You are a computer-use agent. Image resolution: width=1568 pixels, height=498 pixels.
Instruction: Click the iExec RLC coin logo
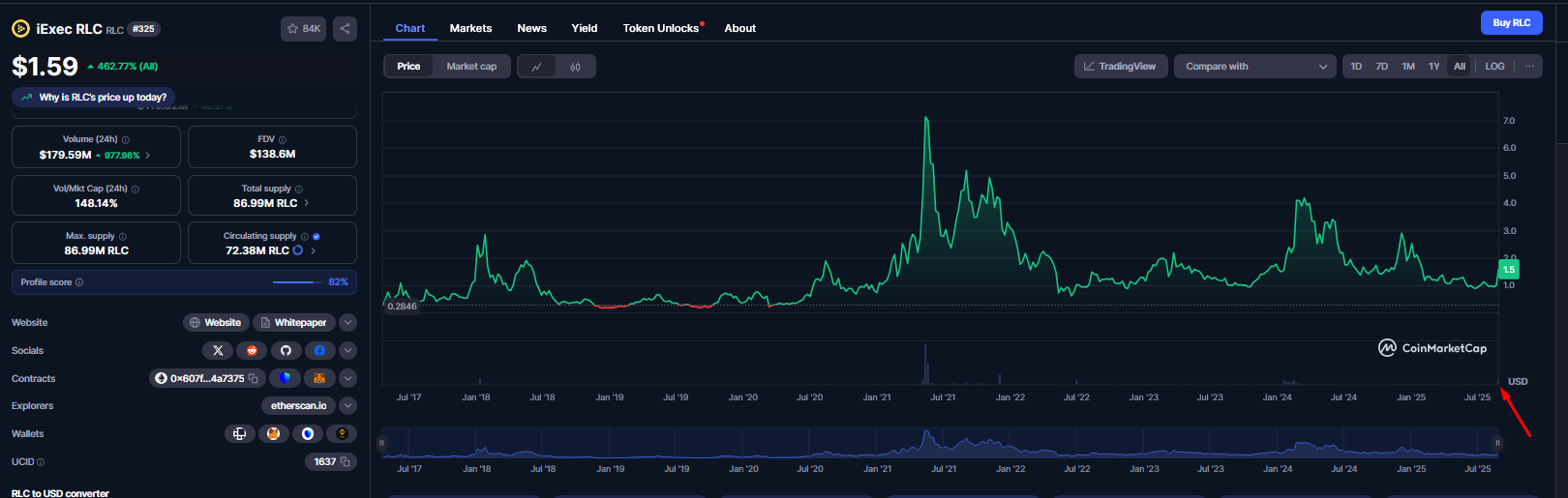20,29
